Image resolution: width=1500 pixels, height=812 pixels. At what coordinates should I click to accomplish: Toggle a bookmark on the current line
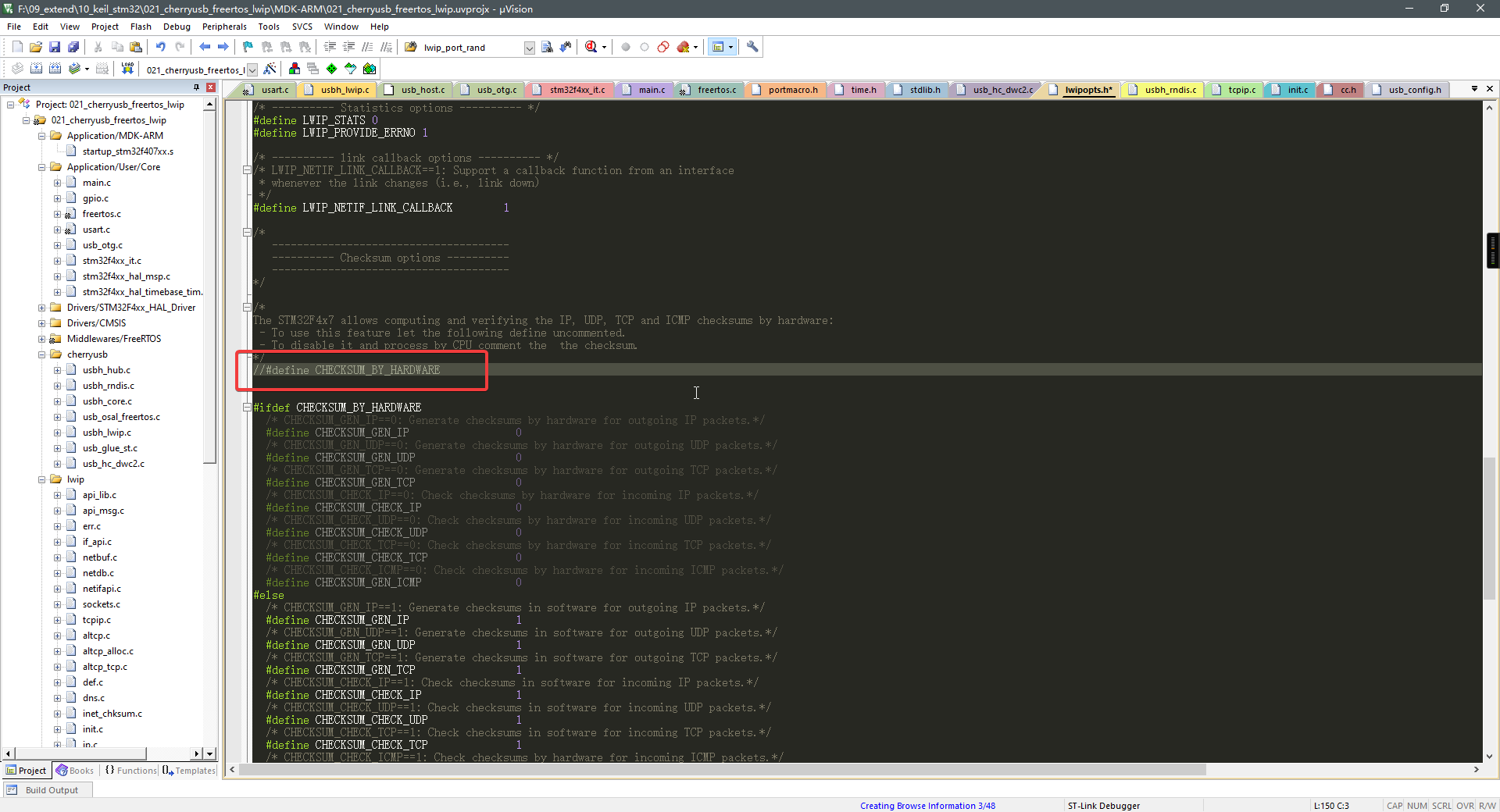point(248,47)
